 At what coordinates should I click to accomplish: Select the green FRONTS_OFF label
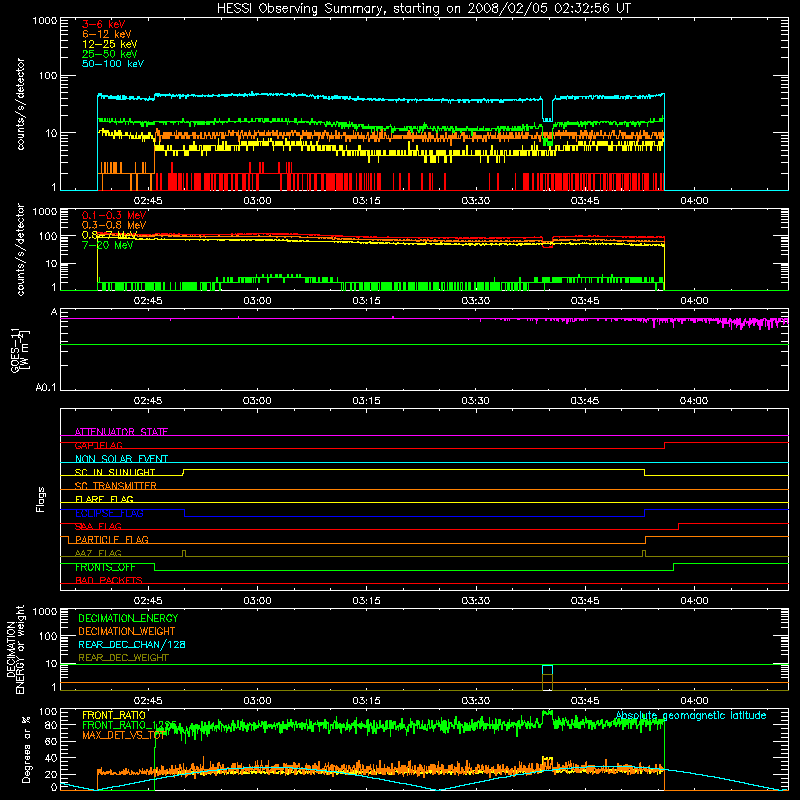105,567
